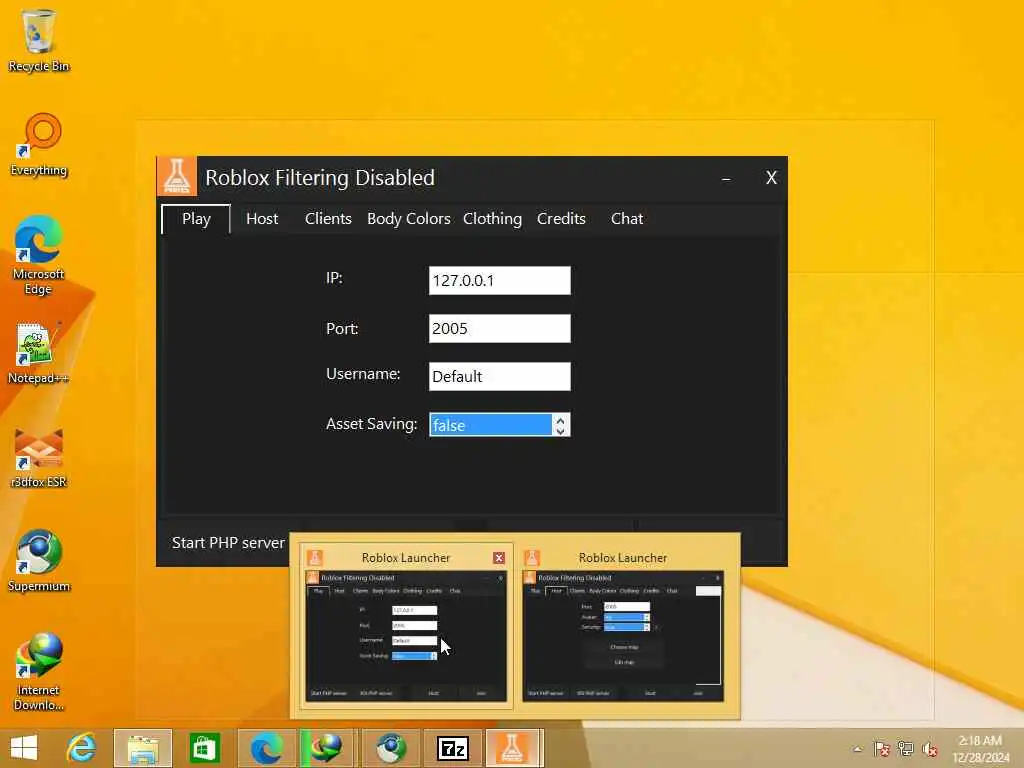The image size is (1024, 768).
Task: Open Supermium desktop shortcut
Action: (x=39, y=560)
